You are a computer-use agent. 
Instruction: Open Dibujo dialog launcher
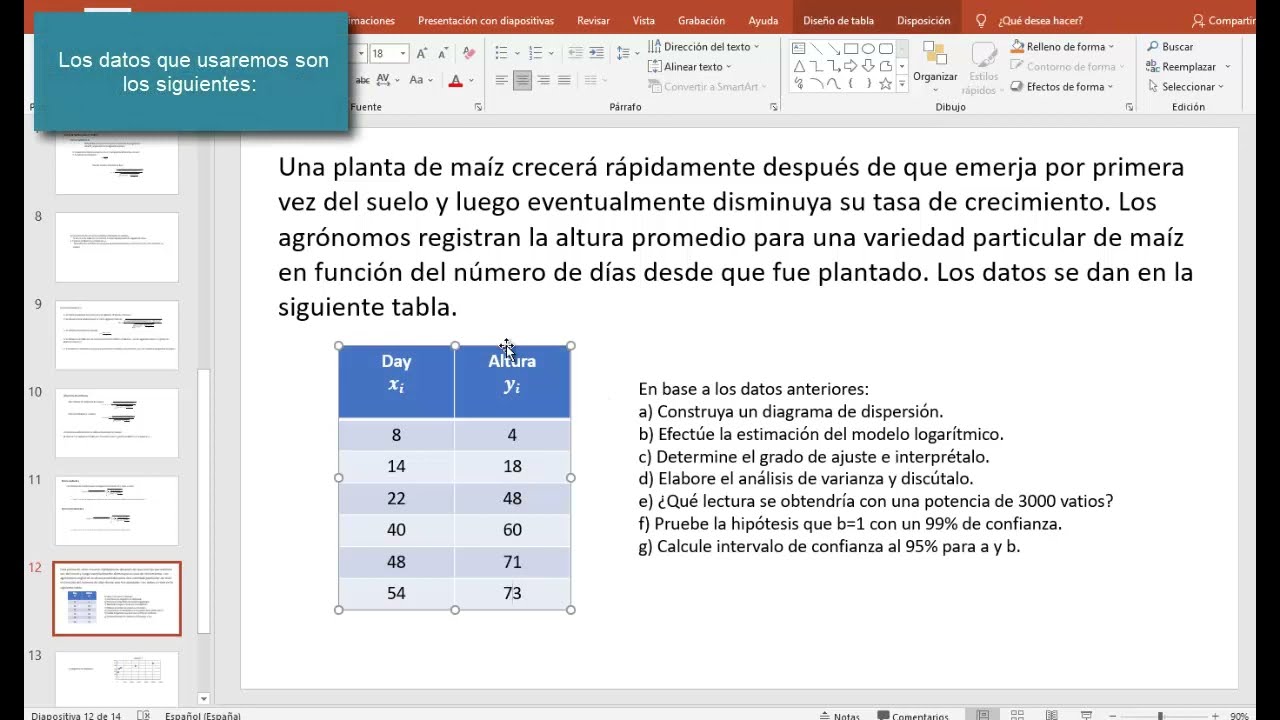(x=1130, y=107)
